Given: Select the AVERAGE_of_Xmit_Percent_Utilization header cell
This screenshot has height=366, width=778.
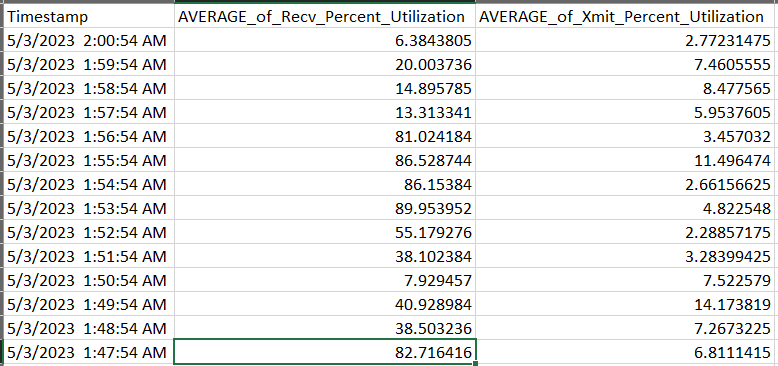Looking at the screenshot, I should tap(627, 16).
